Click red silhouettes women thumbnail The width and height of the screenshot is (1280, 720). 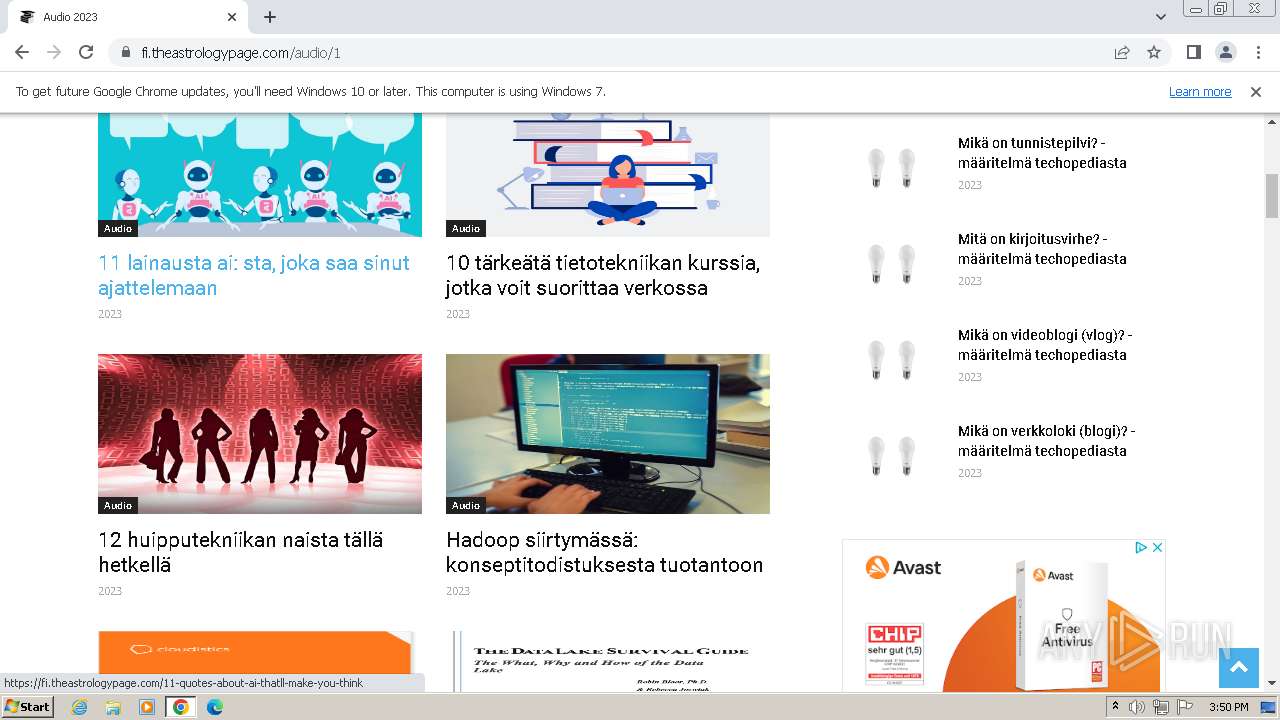(260, 434)
